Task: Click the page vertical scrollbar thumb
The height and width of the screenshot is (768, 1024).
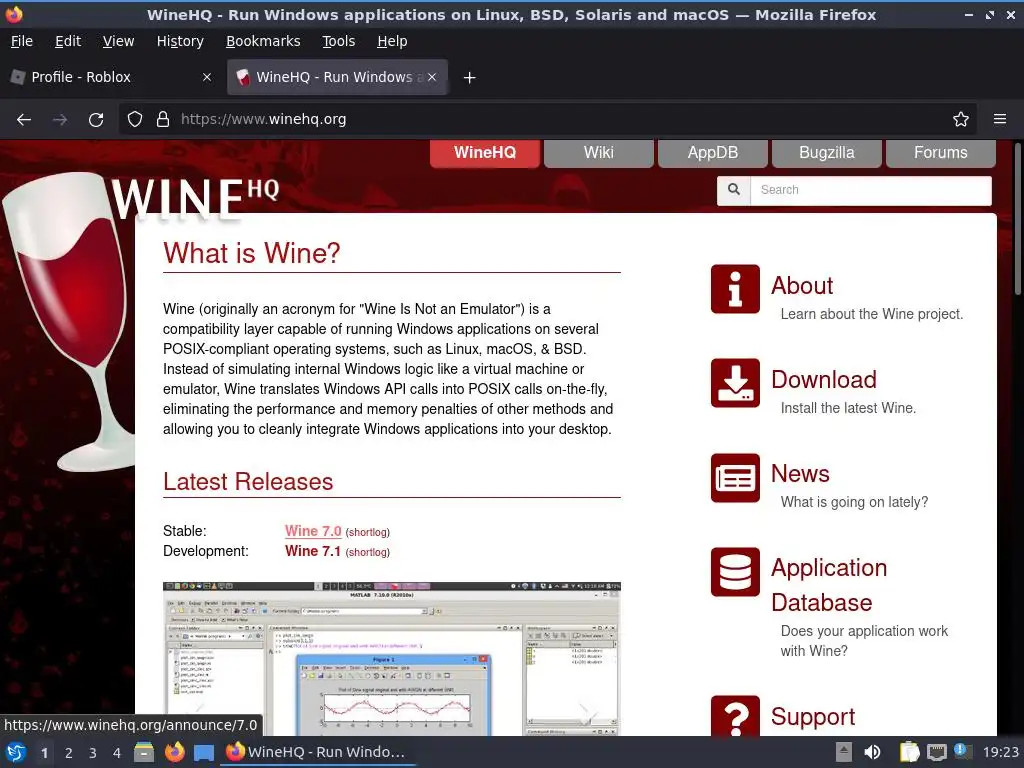Action: [1017, 219]
